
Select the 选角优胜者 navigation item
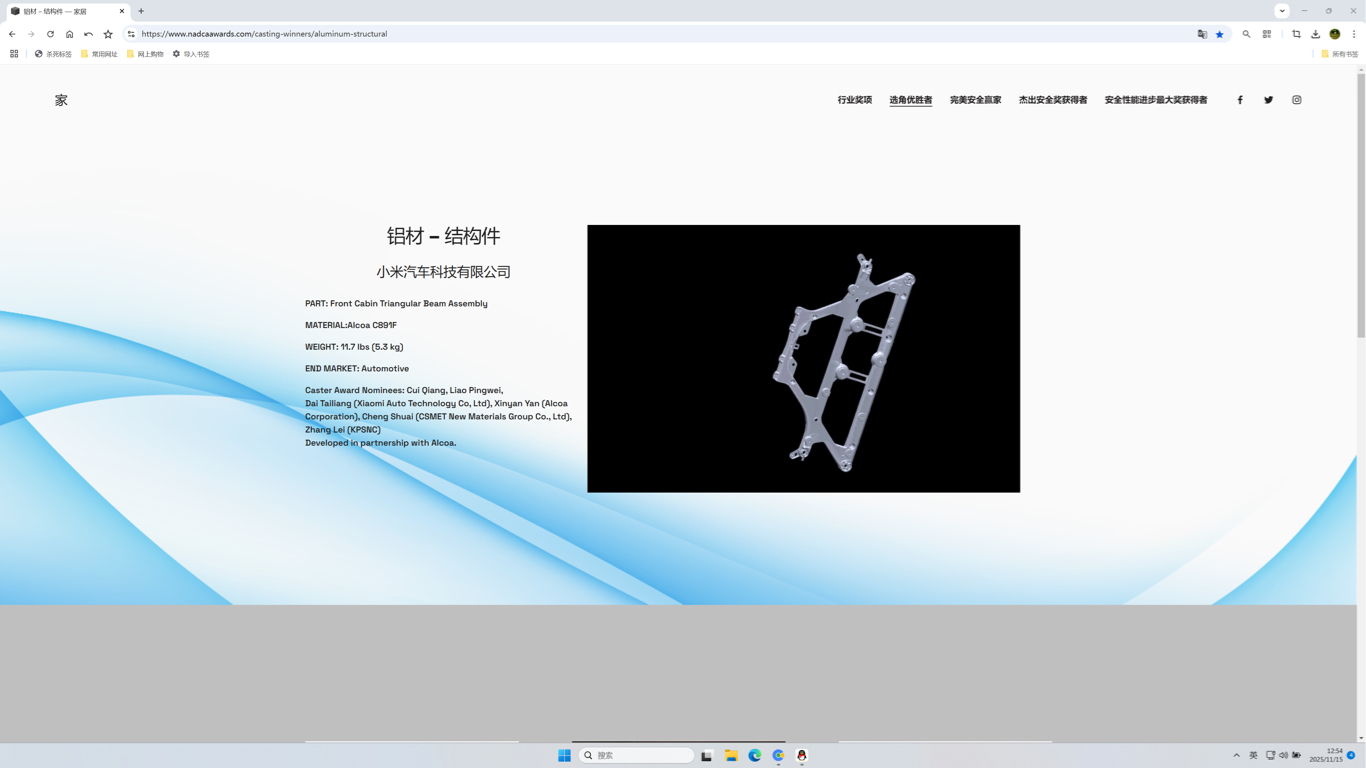[x=911, y=100]
